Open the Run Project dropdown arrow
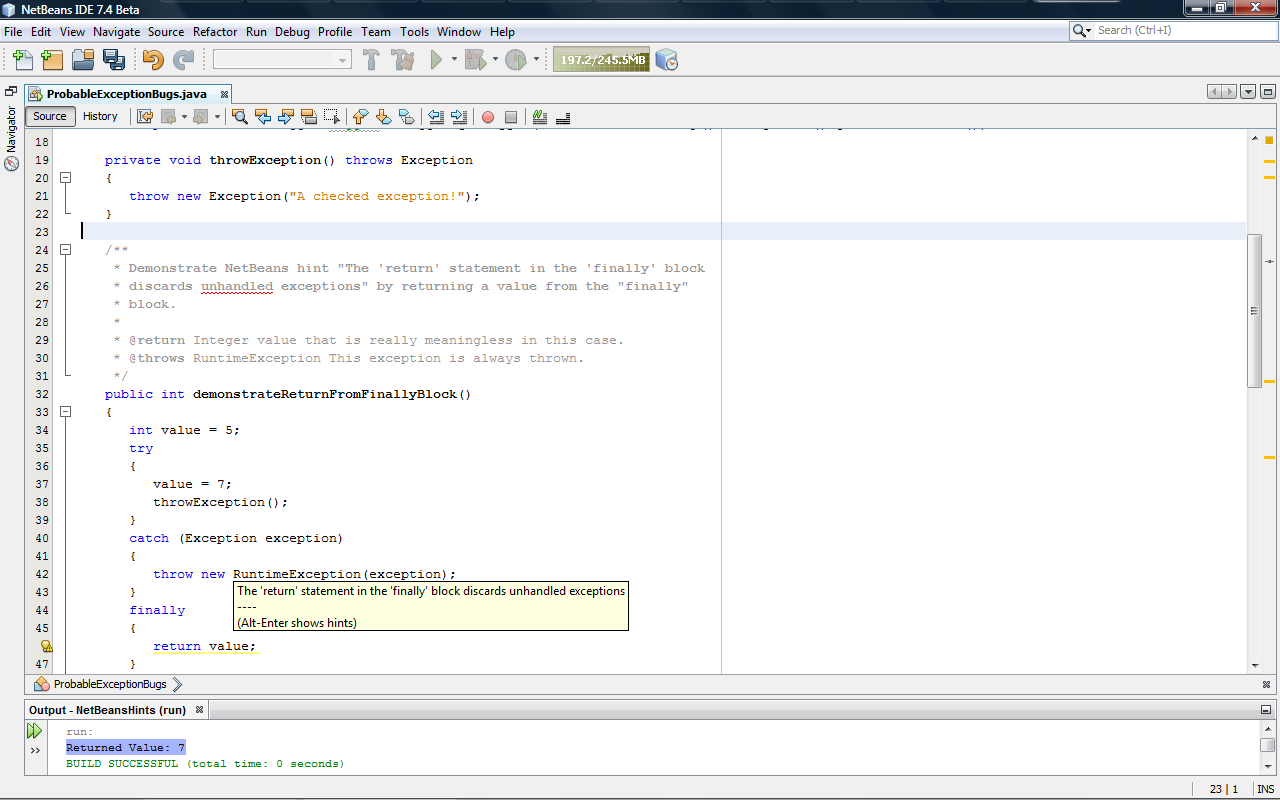The image size is (1280, 800). coord(454,59)
